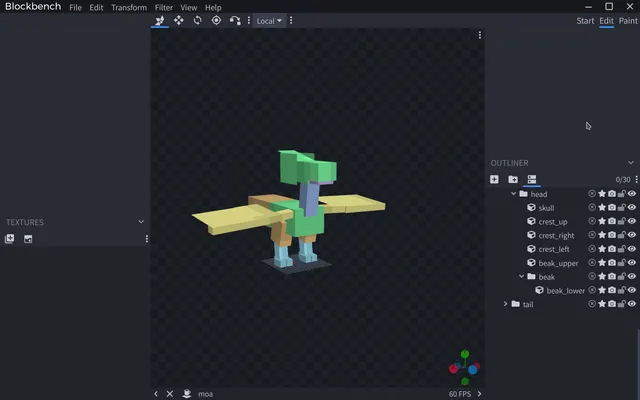This screenshot has width=640, height=400.
Task: Open the File menu
Action: tap(76, 7)
